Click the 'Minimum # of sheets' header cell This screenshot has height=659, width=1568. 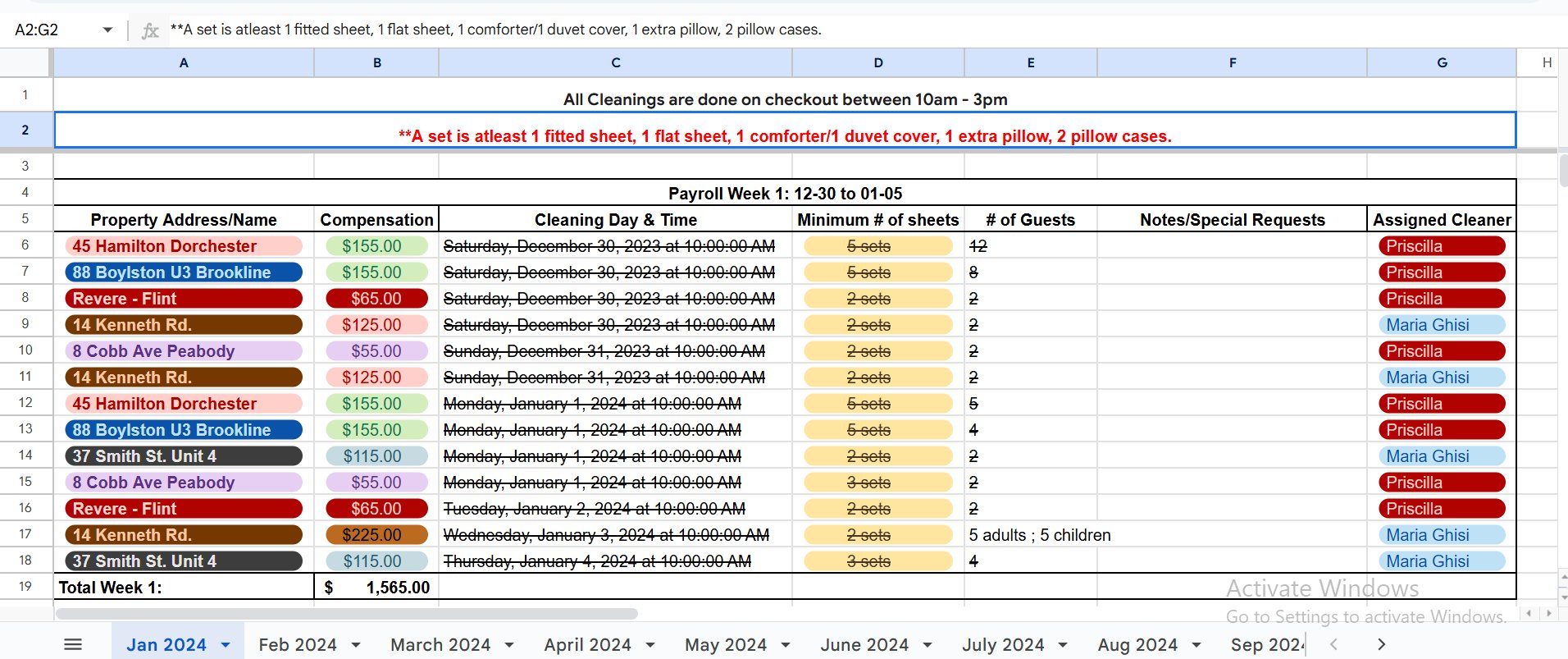tap(878, 219)
